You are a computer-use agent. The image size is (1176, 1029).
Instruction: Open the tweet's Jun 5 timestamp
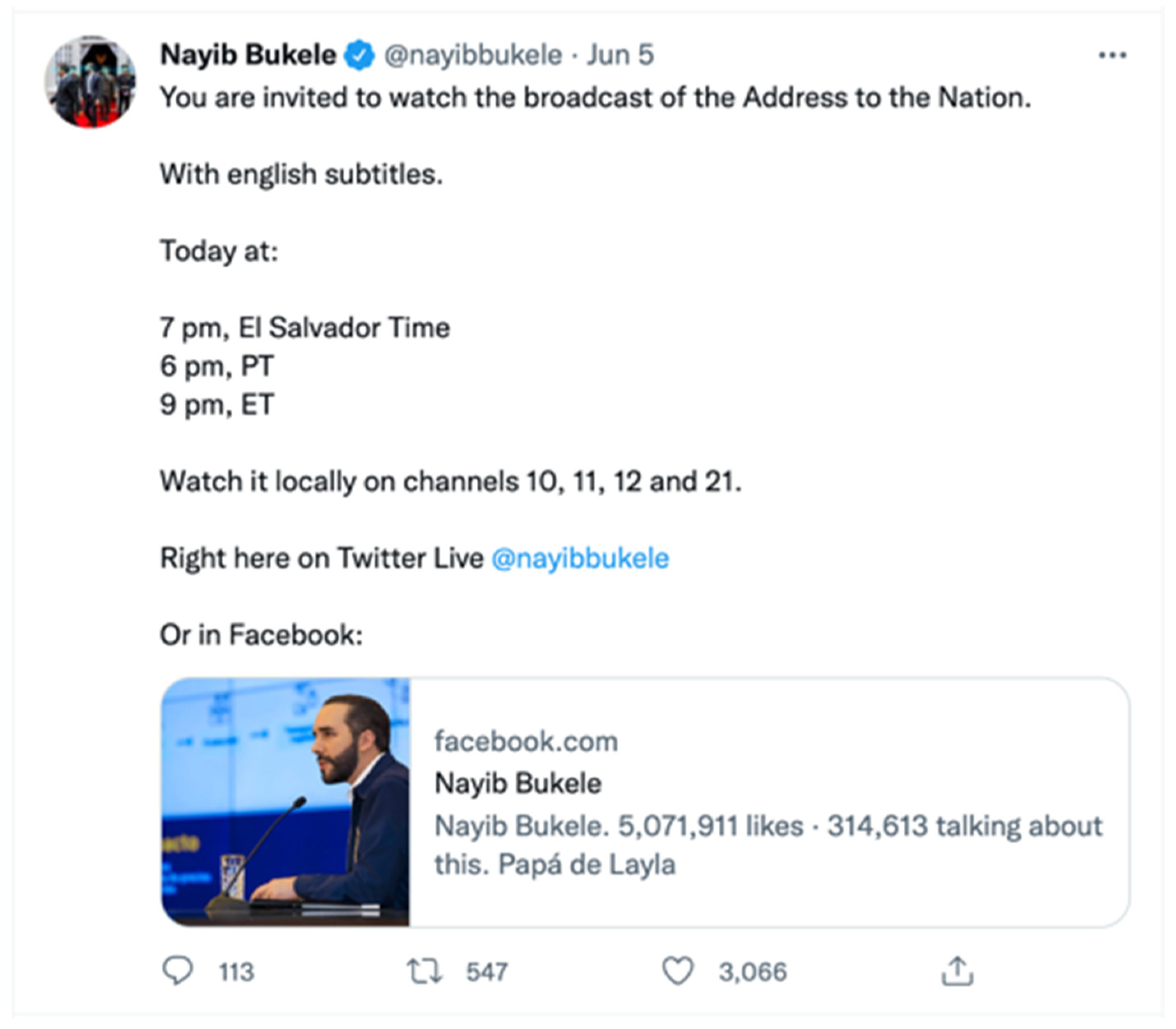pyautogui.click(x=620, y=56)
